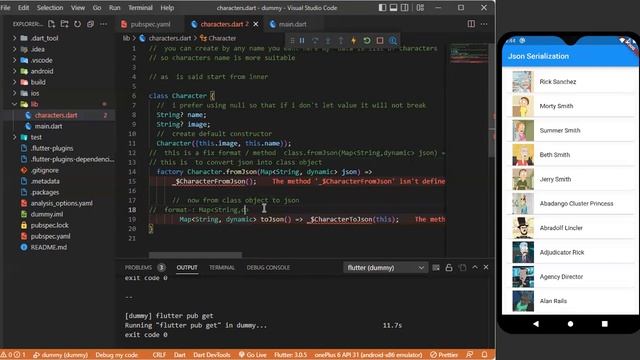The height and width of the screenshot is (360, 640).
Task: Tap the emulator Android home button
Action: click(570, 324)
